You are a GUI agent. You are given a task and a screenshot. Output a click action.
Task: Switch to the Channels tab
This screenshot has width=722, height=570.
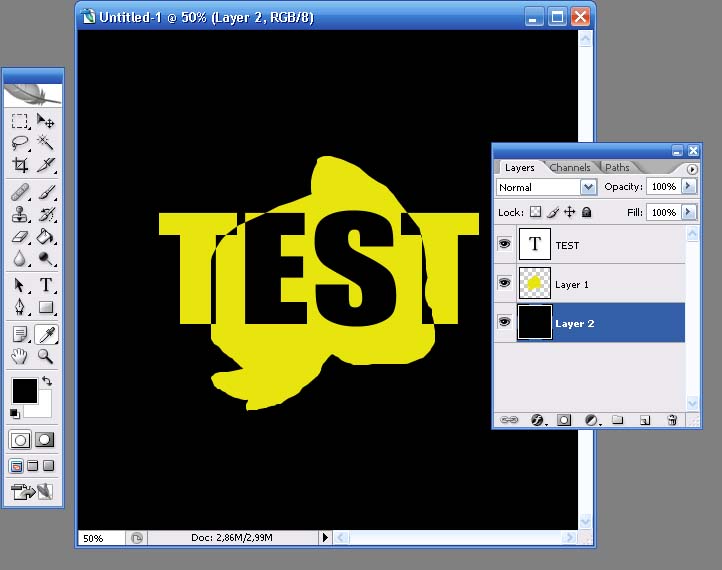(570, 168)
